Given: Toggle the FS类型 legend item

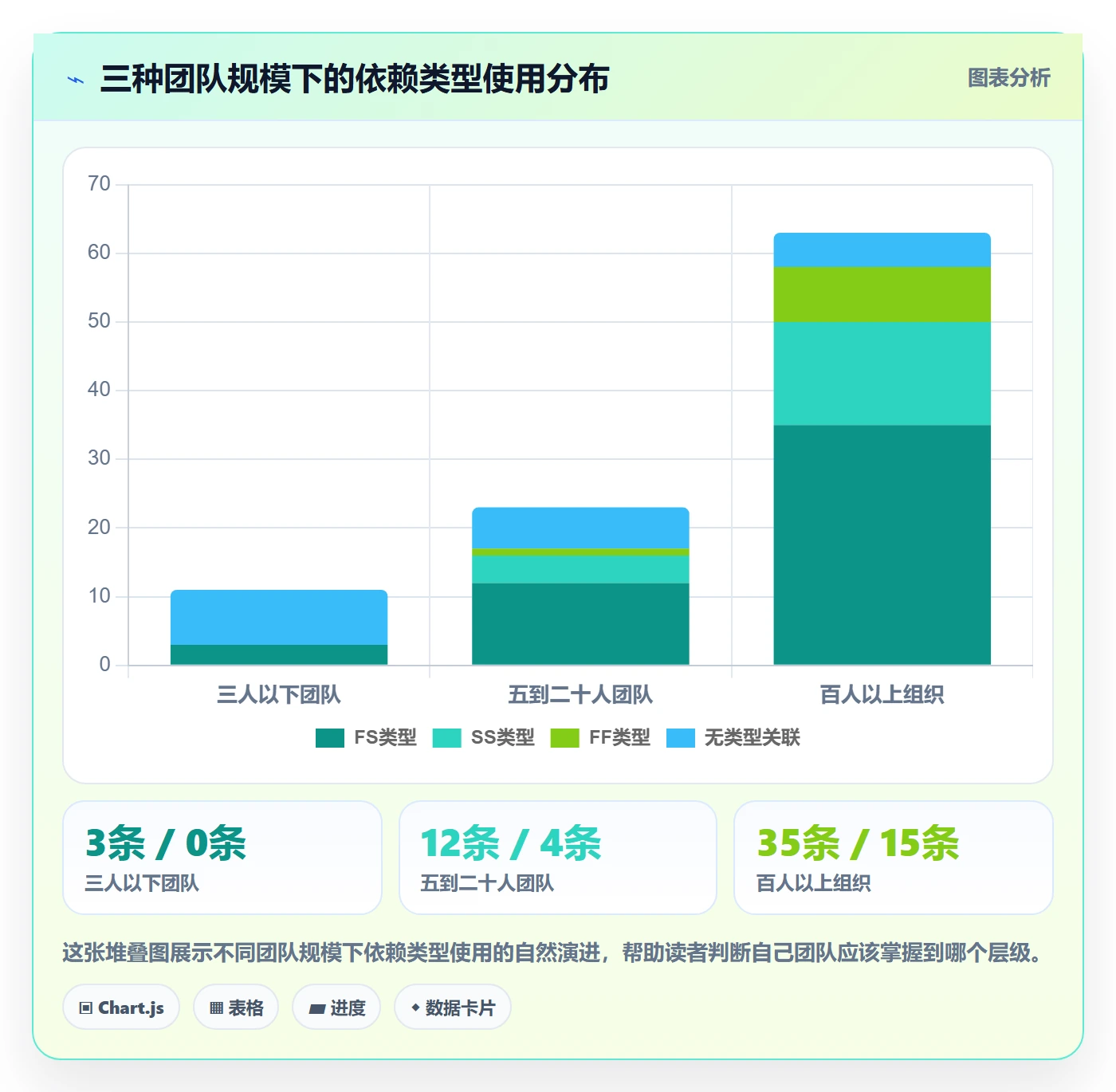Looking at the screenshot, I should (x=366, y=738).
